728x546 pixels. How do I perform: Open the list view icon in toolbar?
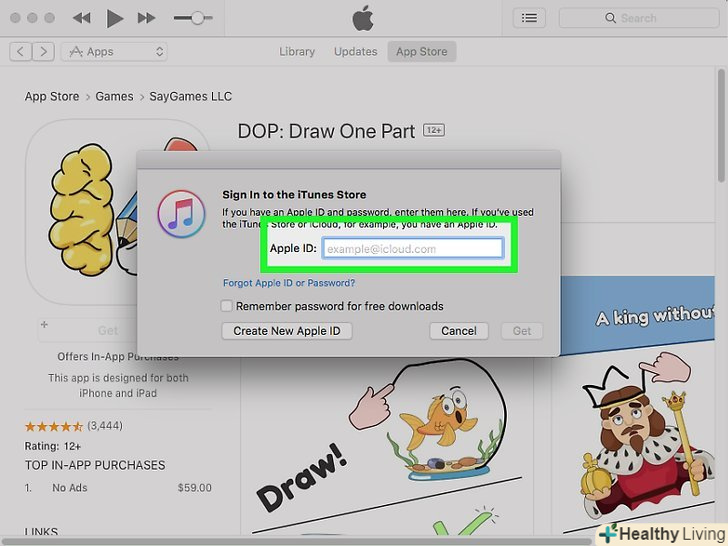coord(529,18)
